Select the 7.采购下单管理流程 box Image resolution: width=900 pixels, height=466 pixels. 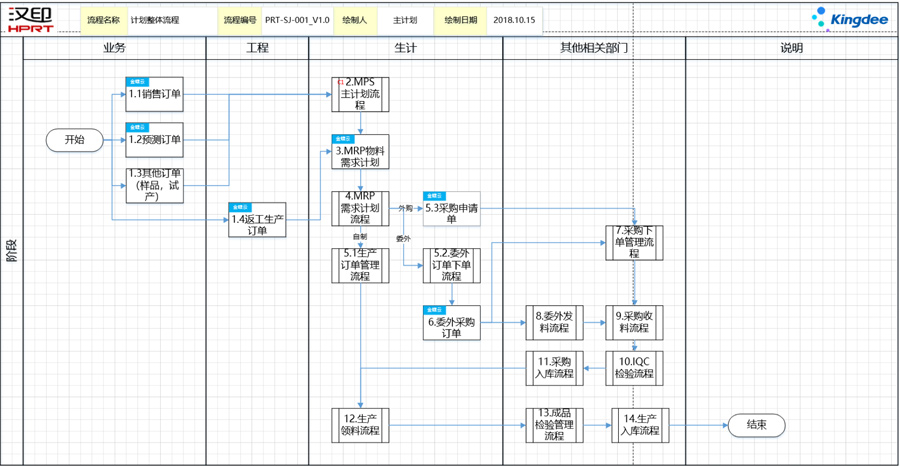634,243
